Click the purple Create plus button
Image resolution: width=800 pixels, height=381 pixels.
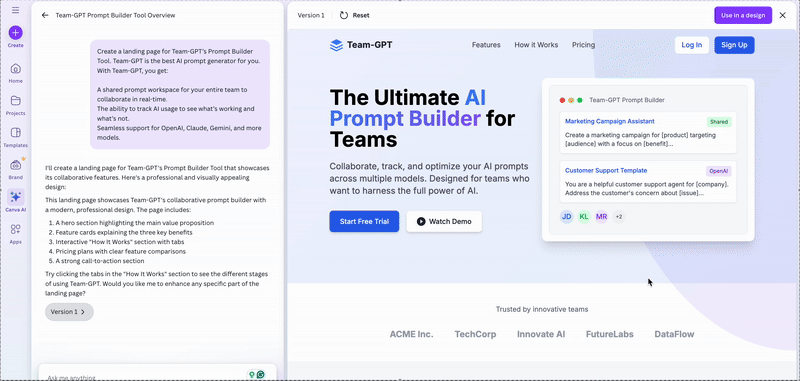tap(15, 33)
